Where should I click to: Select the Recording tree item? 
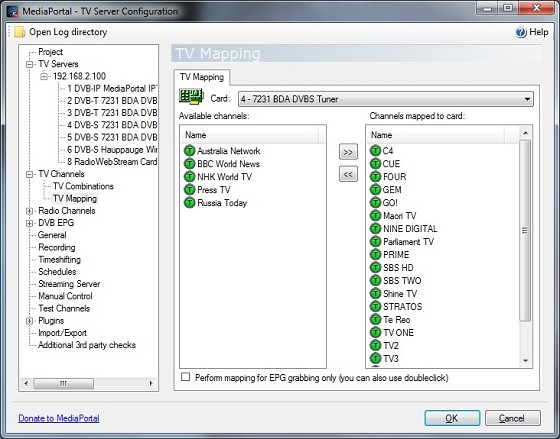[x=57, y=247]
